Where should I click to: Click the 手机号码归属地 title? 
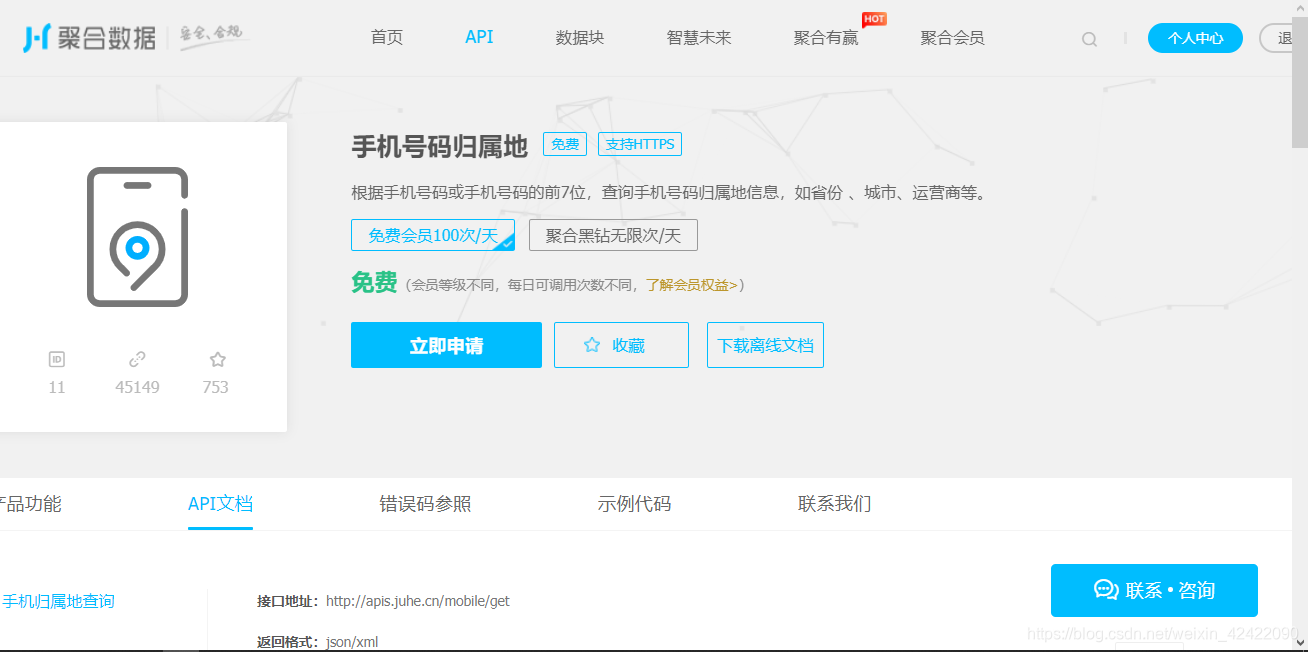pyautogui.click(x=439, y=147)
